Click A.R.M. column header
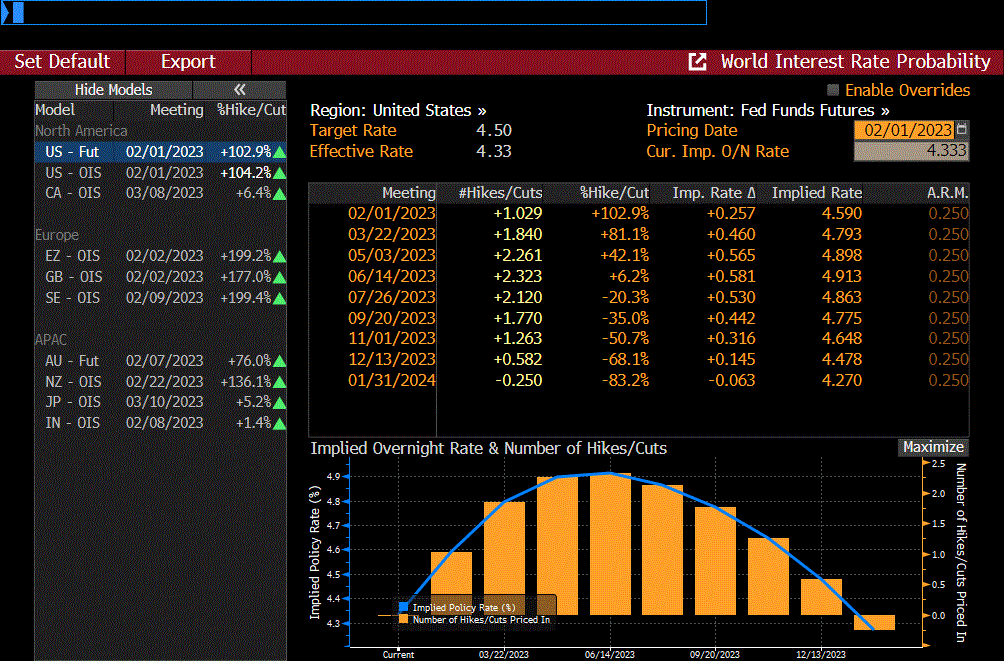 948,193
